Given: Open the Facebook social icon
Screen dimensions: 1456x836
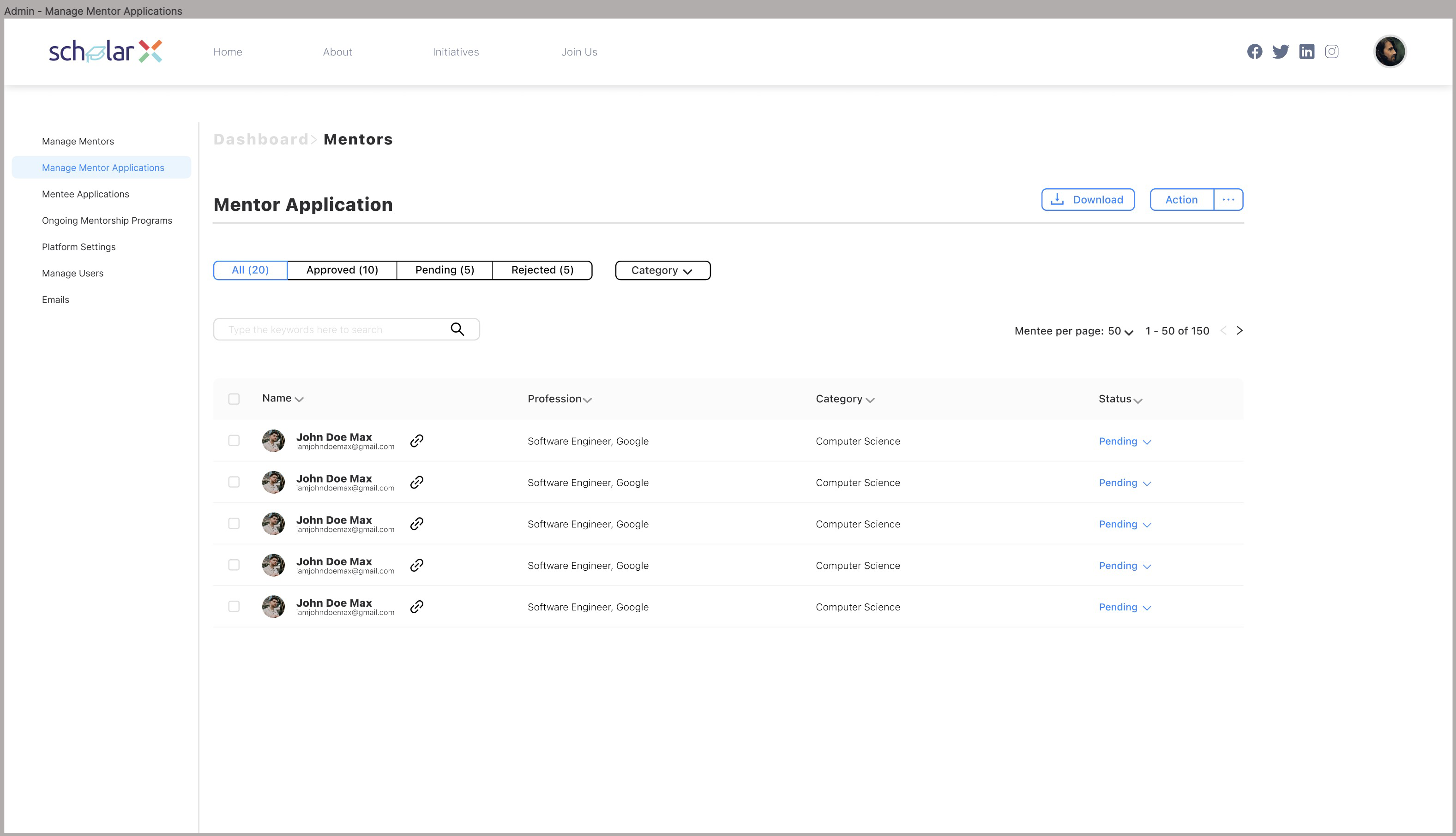Looking at the screenshot, I should tap(1255, 51).
